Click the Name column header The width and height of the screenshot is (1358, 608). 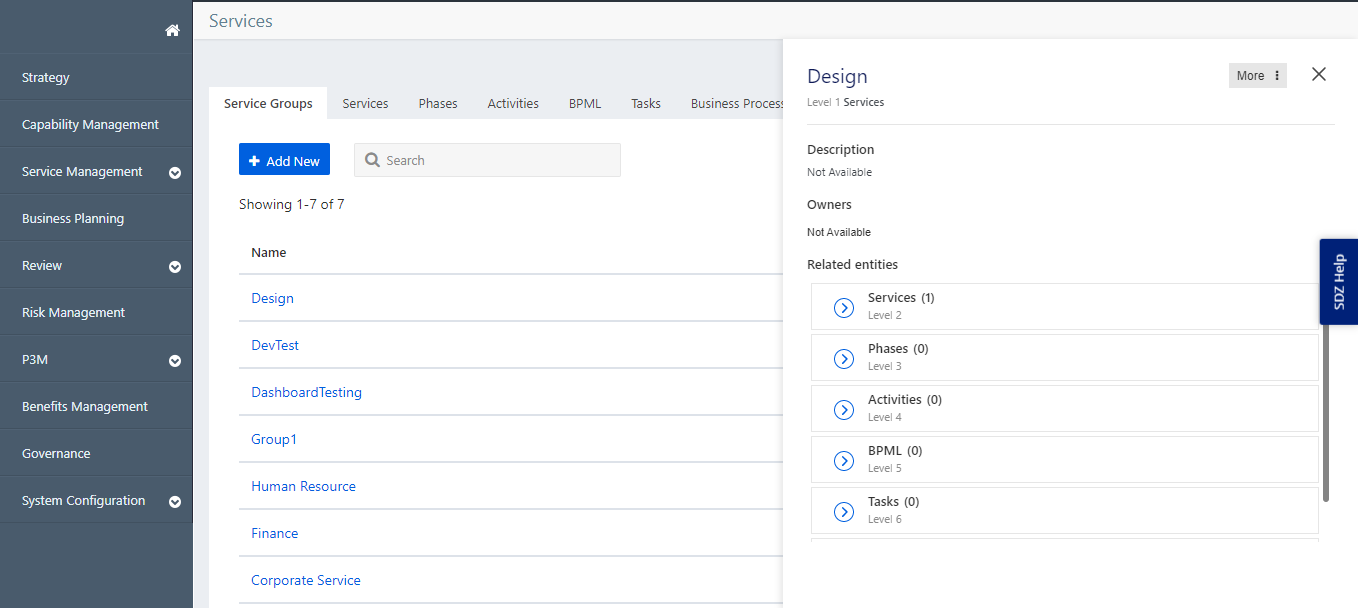coord(268,252)
